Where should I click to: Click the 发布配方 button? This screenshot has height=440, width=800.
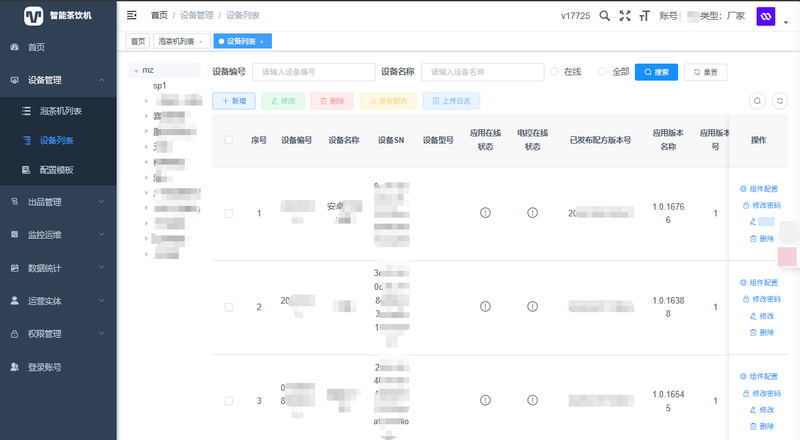click(388, 101)
